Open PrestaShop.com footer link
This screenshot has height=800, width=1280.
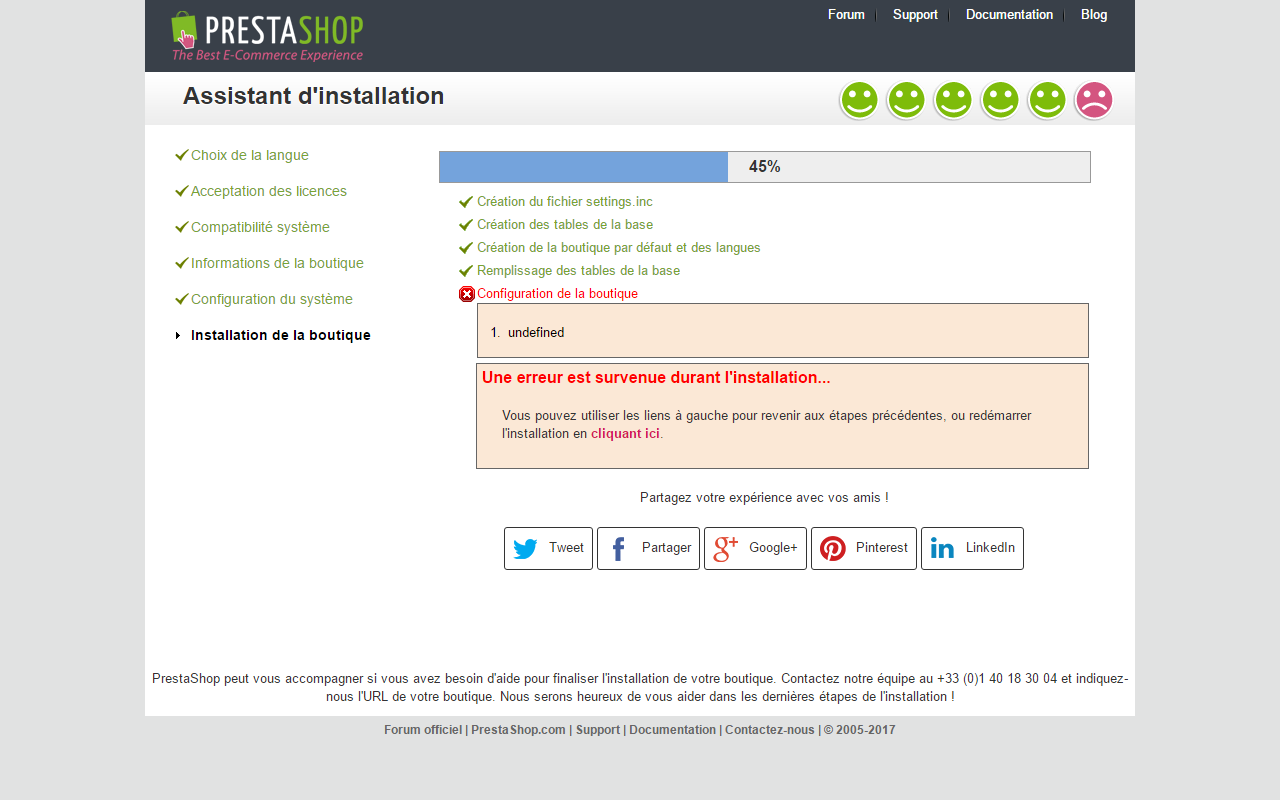click(518, 730)
